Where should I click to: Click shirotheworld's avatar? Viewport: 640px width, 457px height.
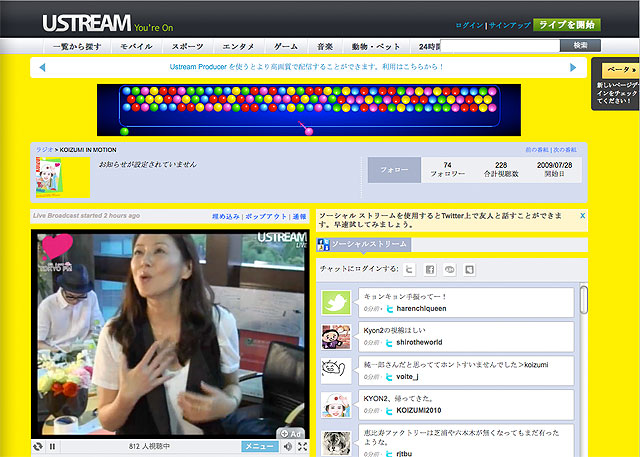click(x=336, y=337)
